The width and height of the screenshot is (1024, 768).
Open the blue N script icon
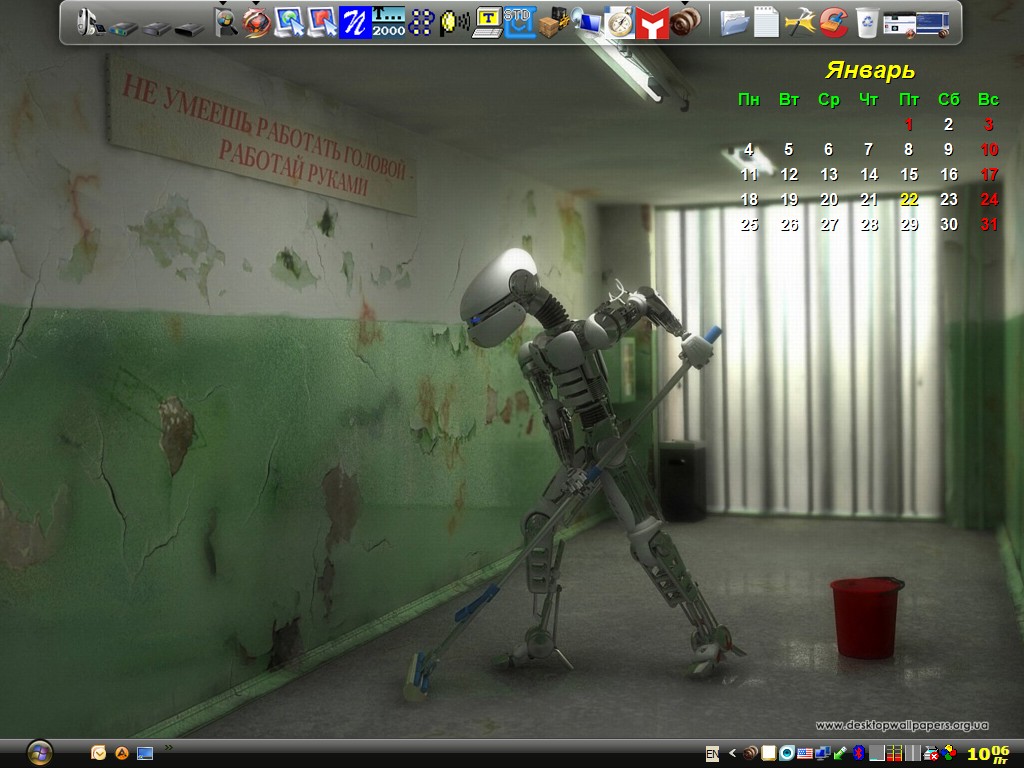354,22
